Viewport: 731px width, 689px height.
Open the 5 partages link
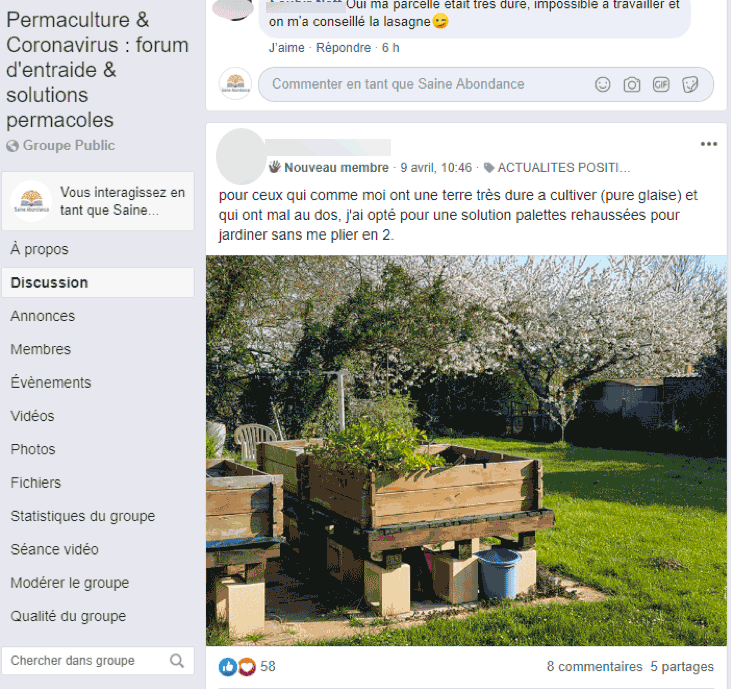tap(682, 667)
